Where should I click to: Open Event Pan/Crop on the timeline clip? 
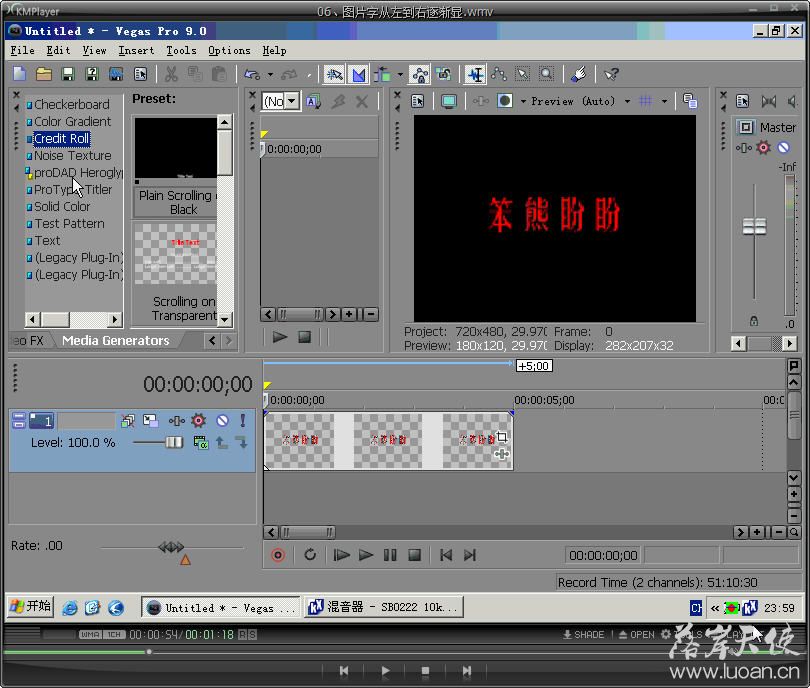pos(502,437)
